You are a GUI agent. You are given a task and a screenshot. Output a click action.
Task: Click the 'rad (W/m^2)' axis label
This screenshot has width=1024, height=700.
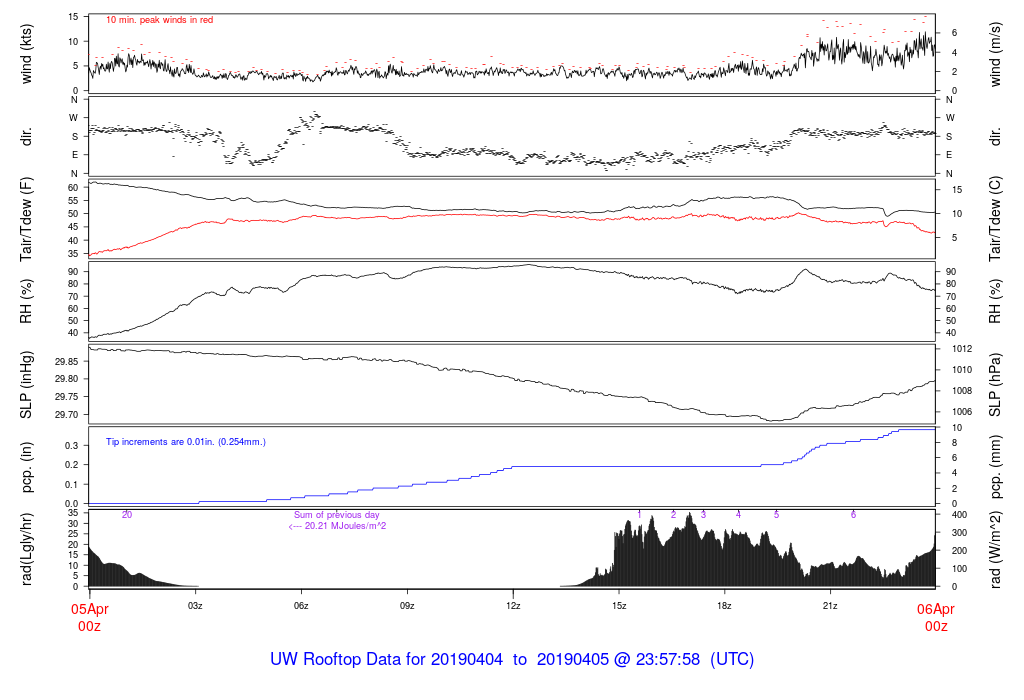995,549
